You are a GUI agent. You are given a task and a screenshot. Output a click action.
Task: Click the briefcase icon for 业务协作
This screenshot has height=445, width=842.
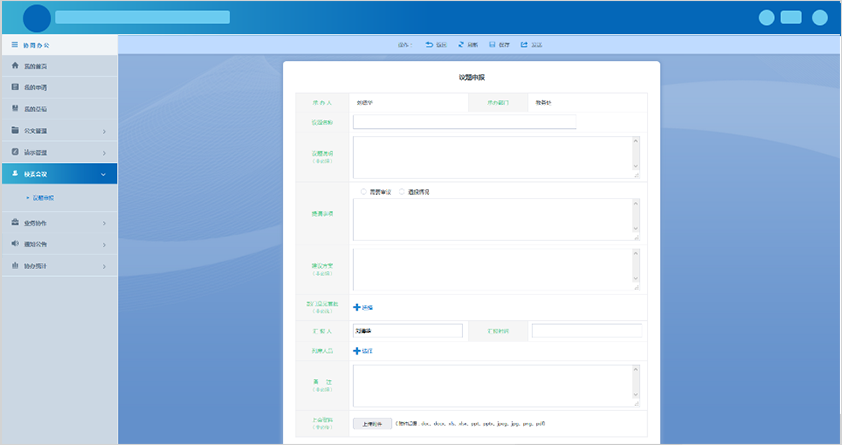15,222
